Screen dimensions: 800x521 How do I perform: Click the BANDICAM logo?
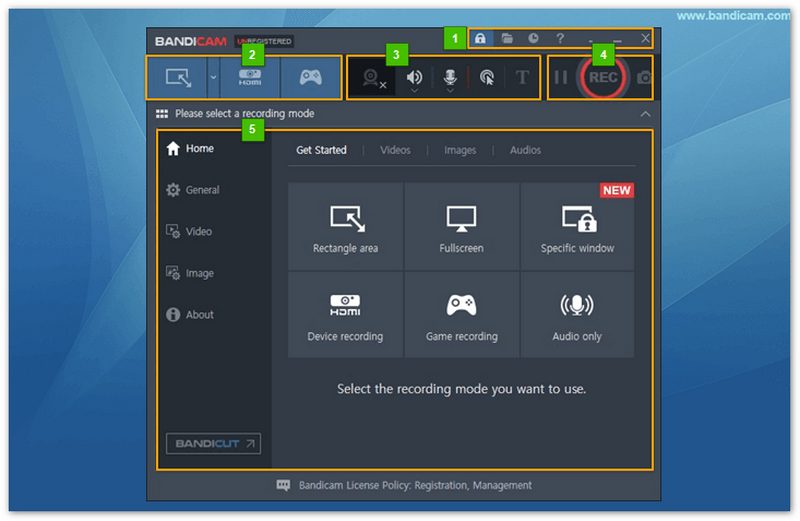point(191,41)
